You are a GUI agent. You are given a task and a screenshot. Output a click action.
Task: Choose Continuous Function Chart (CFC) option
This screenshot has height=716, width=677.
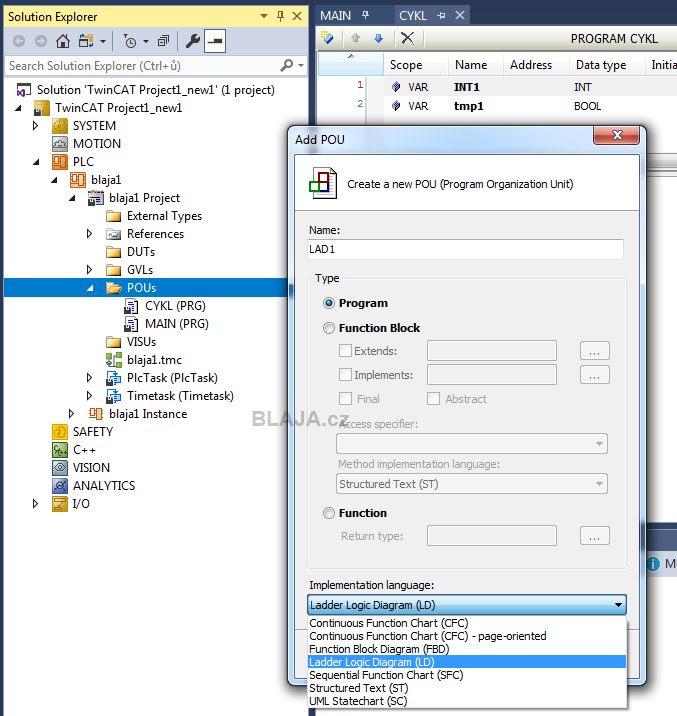pyautogui.click(x=467, y=623)
